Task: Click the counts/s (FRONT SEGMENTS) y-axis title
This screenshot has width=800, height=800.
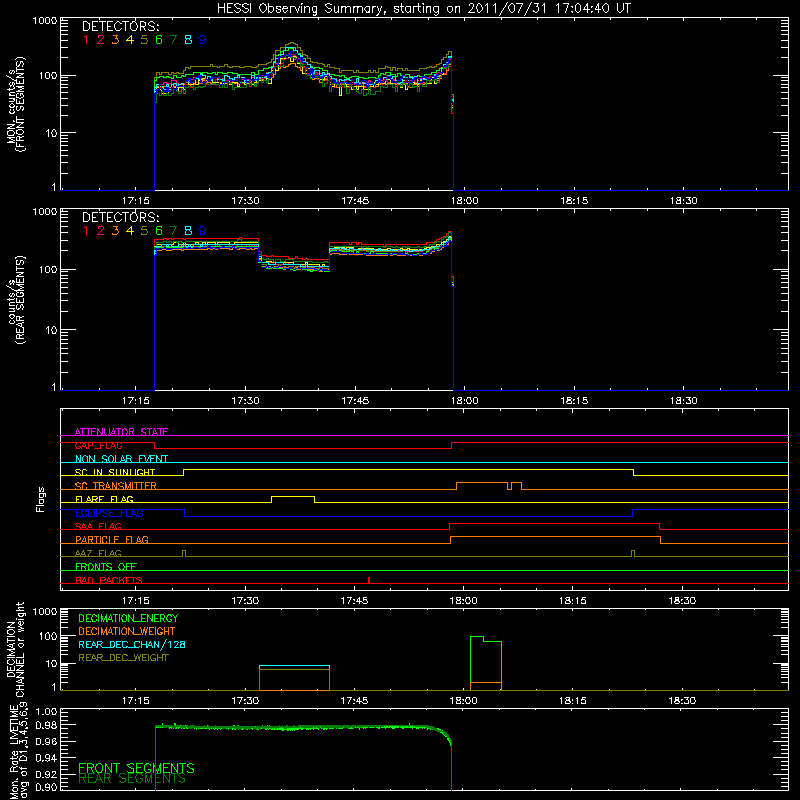Action: [x=15, y=105]
